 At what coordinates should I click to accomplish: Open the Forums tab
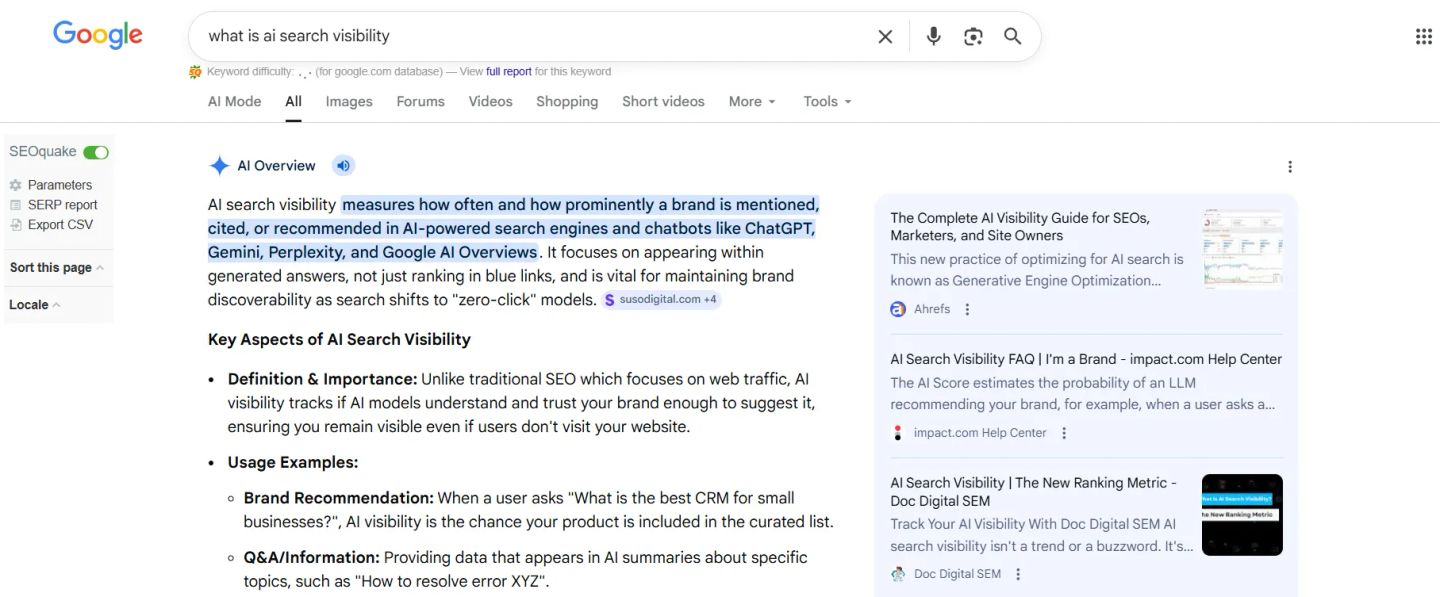tap(420, 101)
